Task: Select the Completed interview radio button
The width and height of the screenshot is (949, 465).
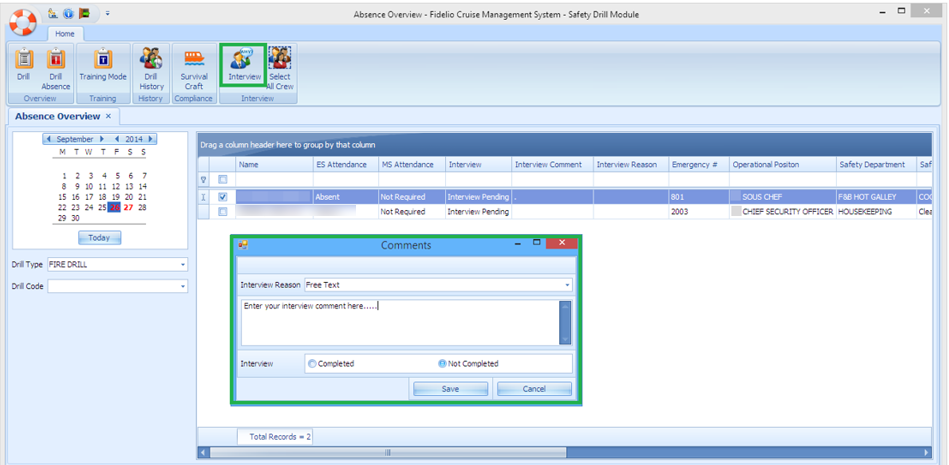Action: click(x=312, y=364)
